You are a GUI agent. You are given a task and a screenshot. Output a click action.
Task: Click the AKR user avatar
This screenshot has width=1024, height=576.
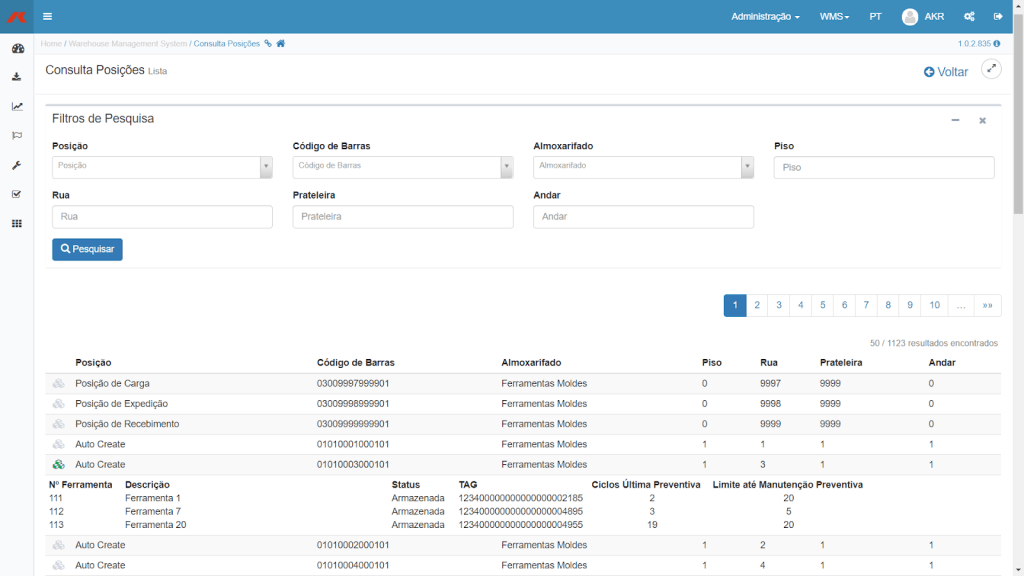(x=910, y=17)
